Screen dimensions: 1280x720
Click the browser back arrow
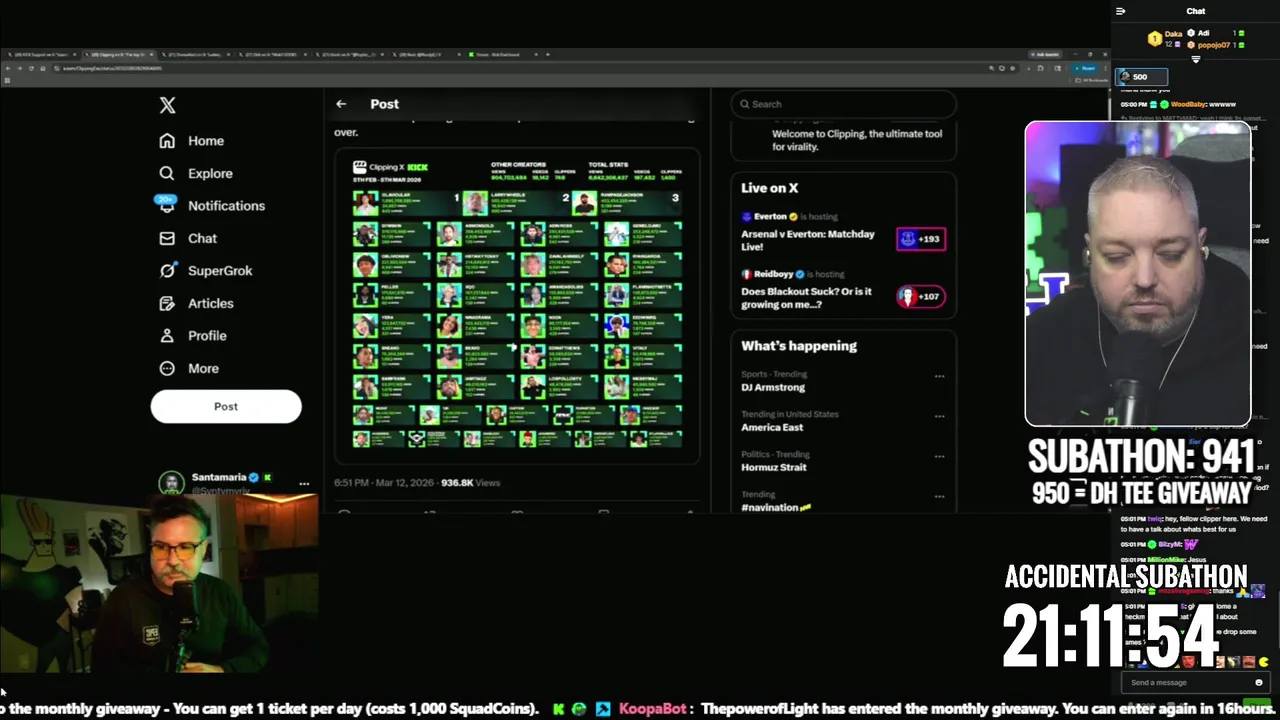point(8,68)
